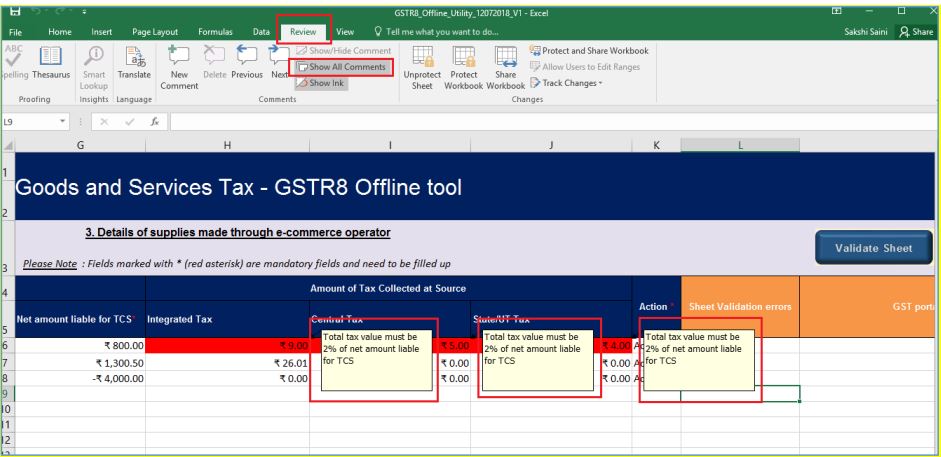Click the Validate Sheet button
The image size is (941, 457).
click(x=873, y=248)
